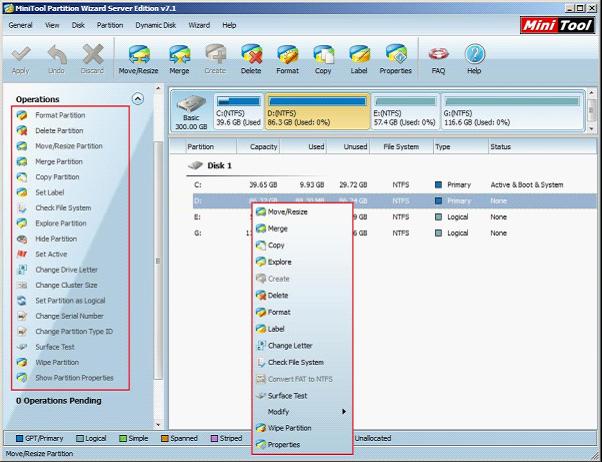Open the General menu
Viewport: 602px width, 462px height.
point(20,25)
